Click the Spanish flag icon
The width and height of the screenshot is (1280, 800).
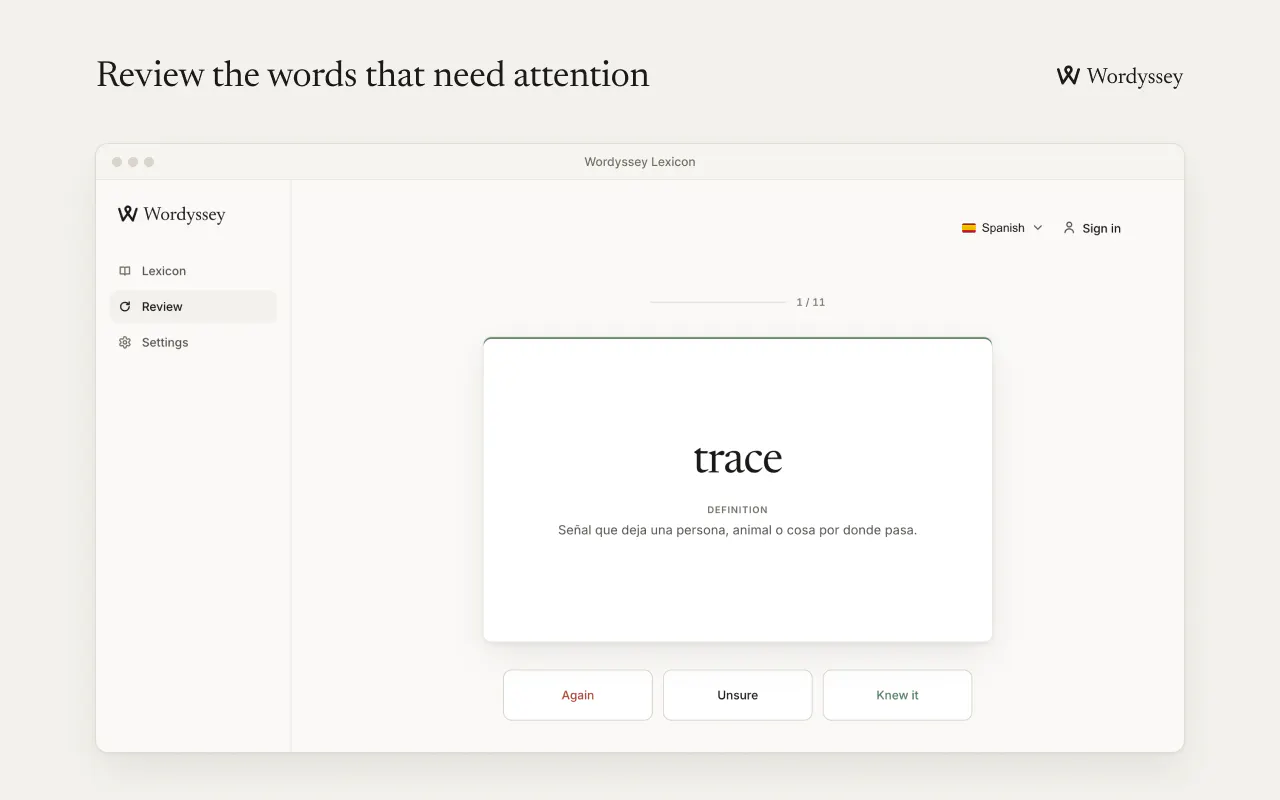(969, 228)
